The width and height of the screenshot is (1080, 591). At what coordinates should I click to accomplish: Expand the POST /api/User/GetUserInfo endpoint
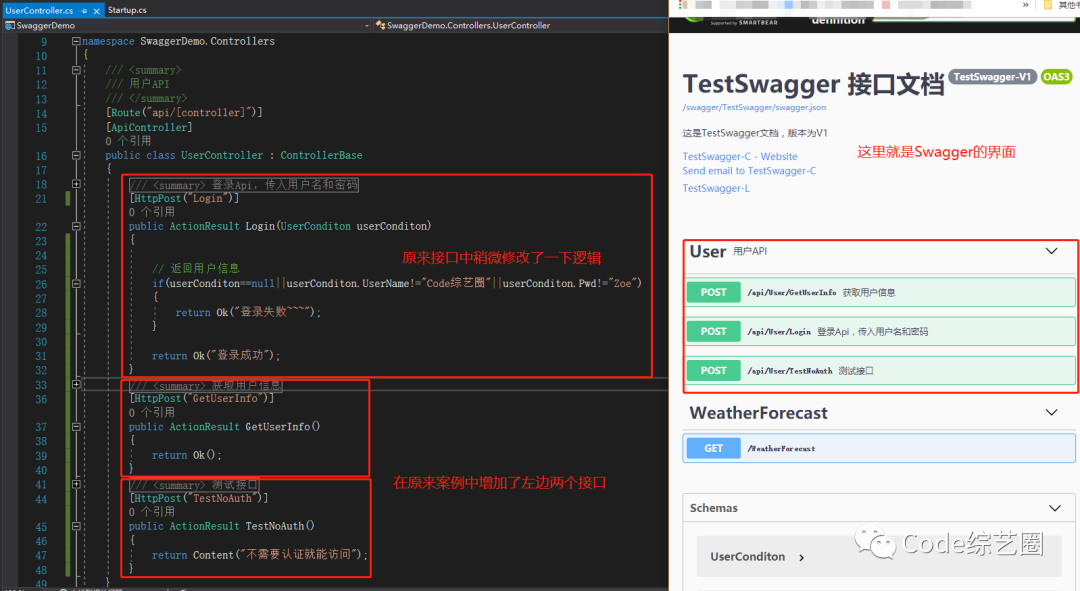point(880,292)
